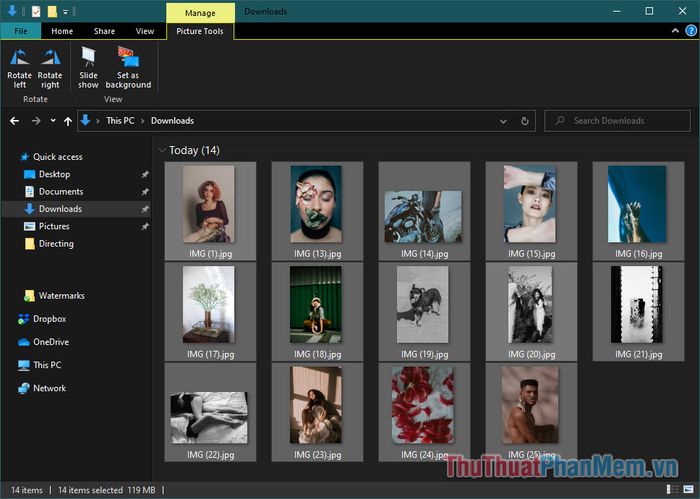The height and width of the screenshot is (499, 700).
Task: Open Documents in the navigation pane
Action: pyautogui.click(x=61, y=191)
